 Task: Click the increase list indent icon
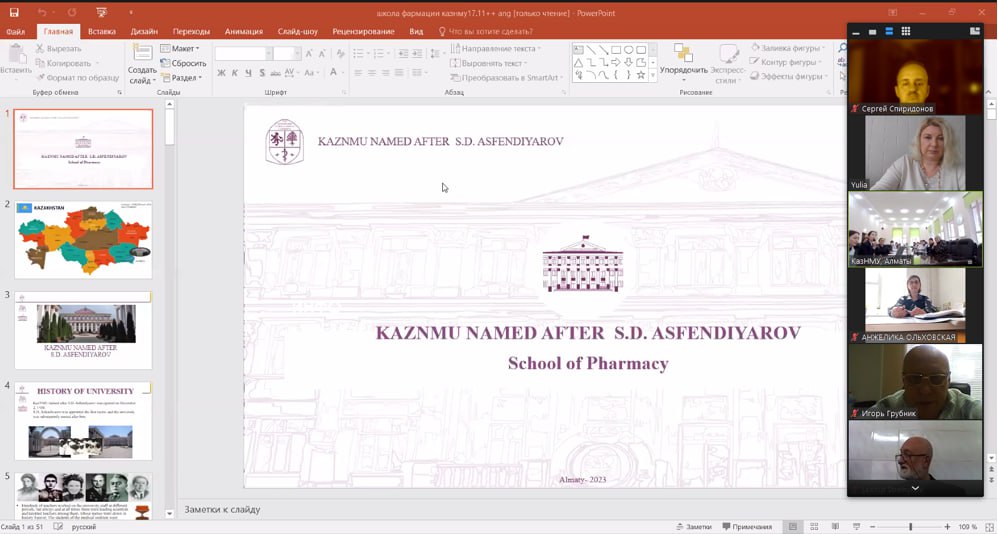(x=416, y=54)
